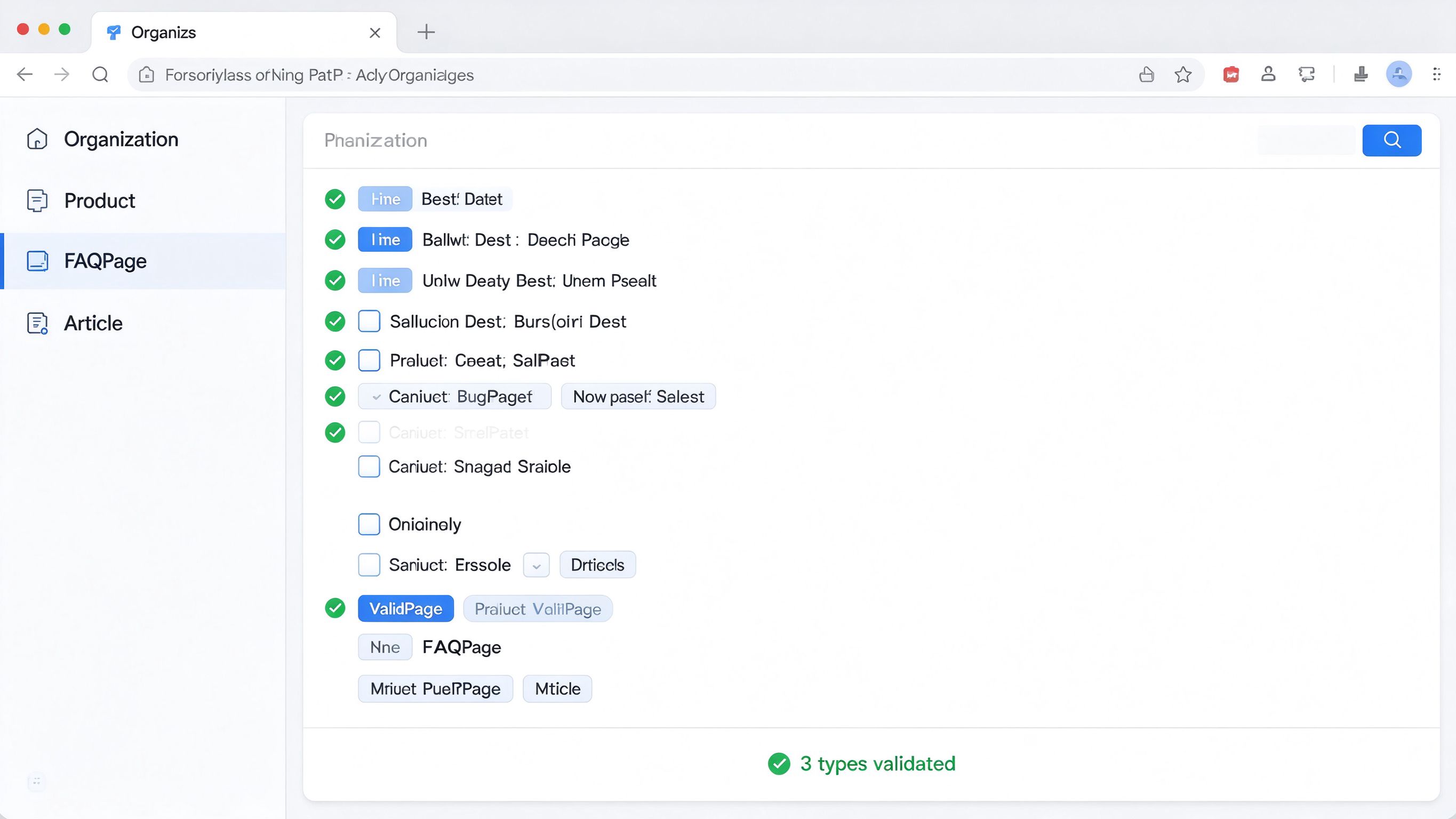Click the Now pasef Salest button
Viewport: 1456px width, 819px height.
tap(638, 396)
